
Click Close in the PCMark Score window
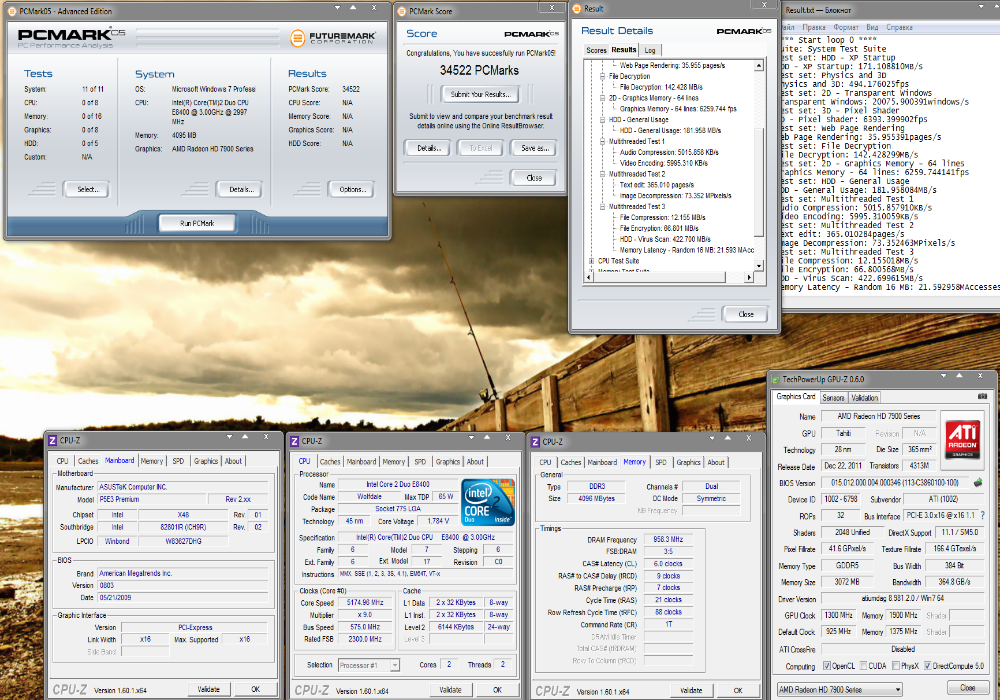tap(534, 178)
